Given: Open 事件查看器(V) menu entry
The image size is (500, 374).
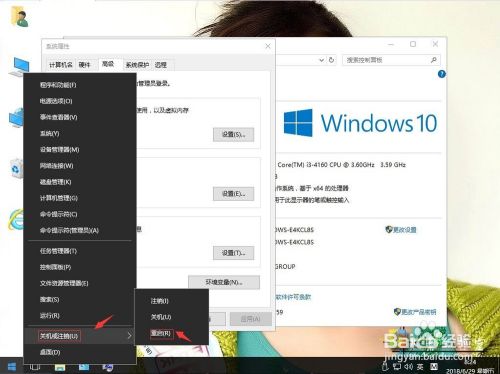Looking at the screenshot, I should 80,117.
